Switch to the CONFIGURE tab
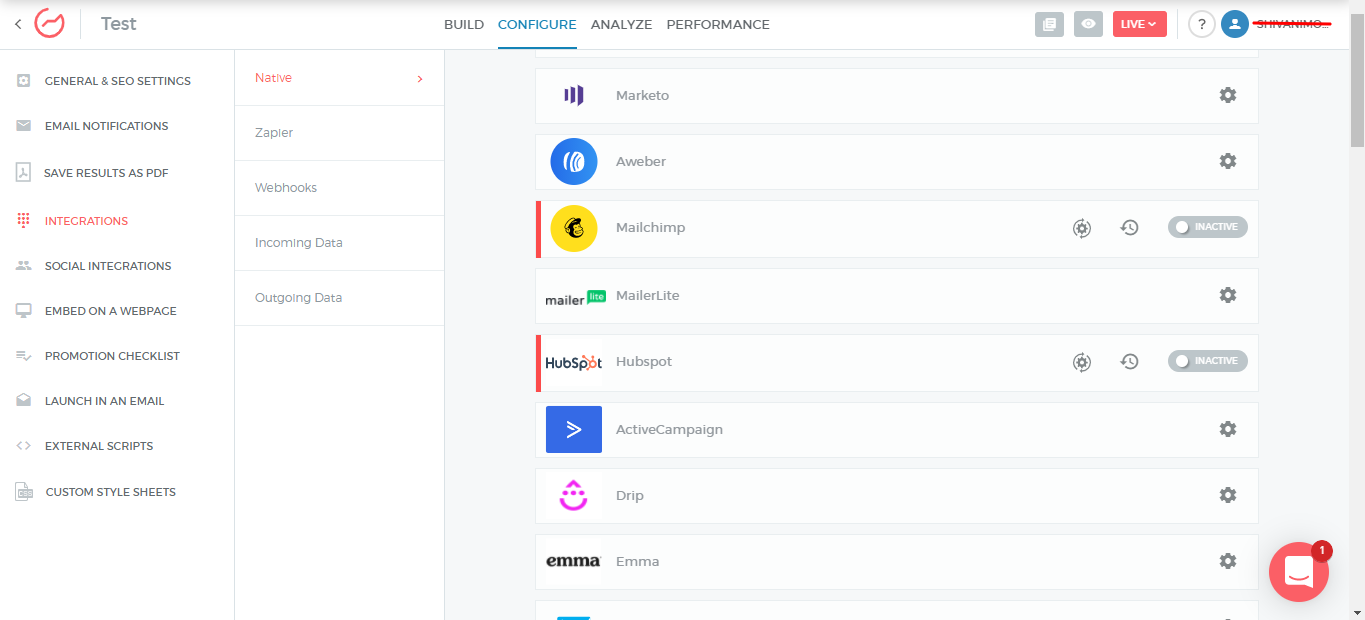Screen dimensions: 1365x620 [x=537, y=24]
